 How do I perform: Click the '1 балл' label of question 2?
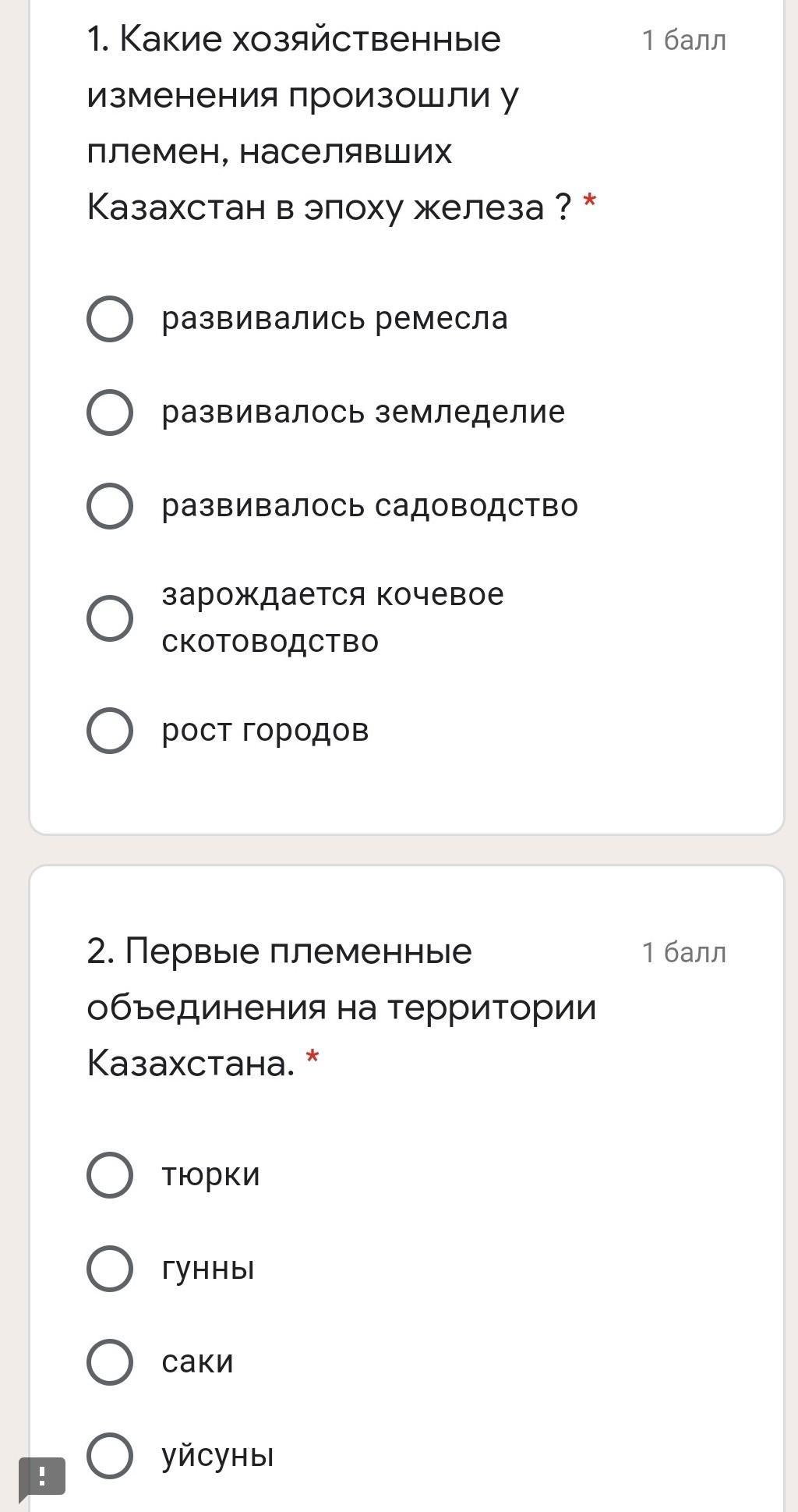point(683,953)
